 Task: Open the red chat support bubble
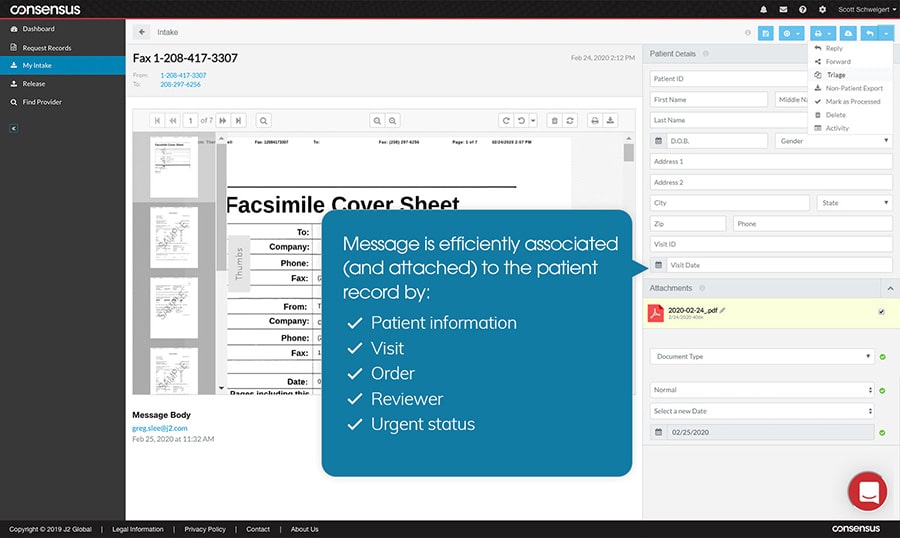867,492
